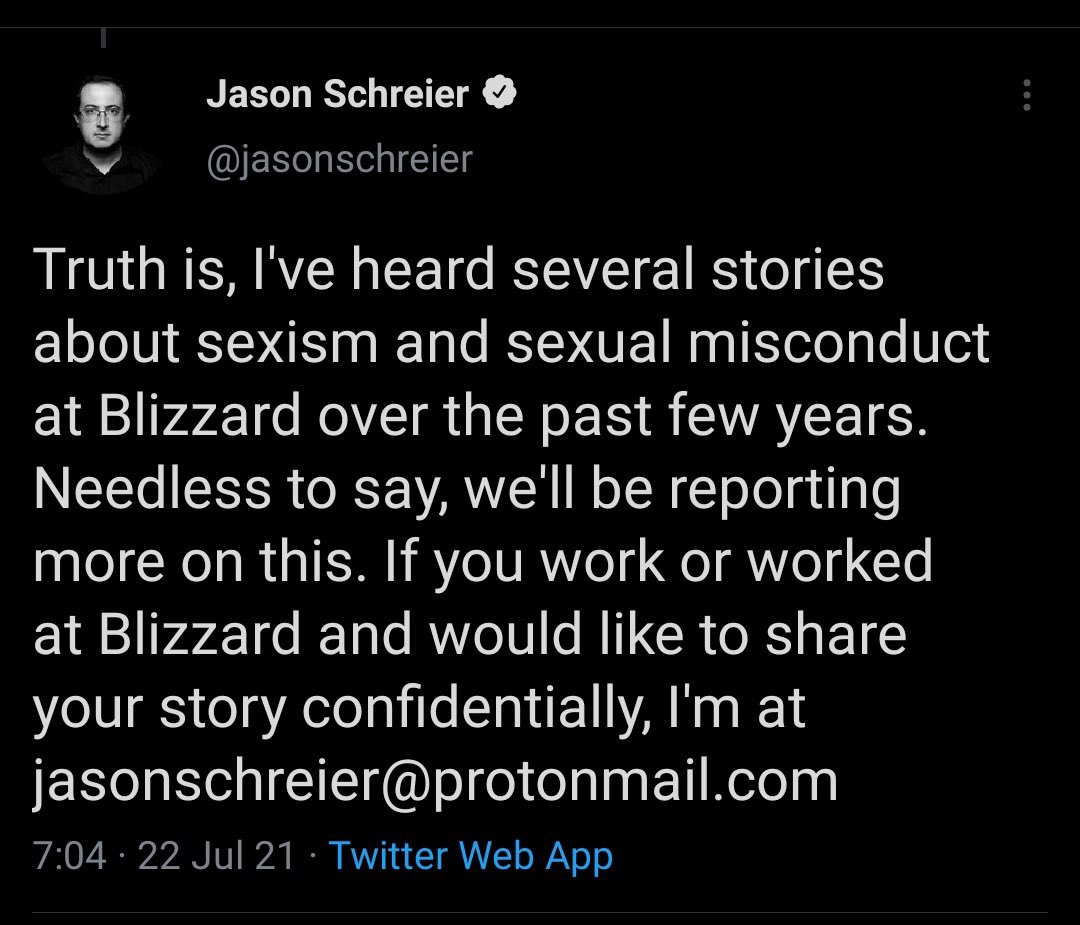Open the tweet's more options menu
Image resolution: width=1080 pixels, height=925 pixels.
1025,95
